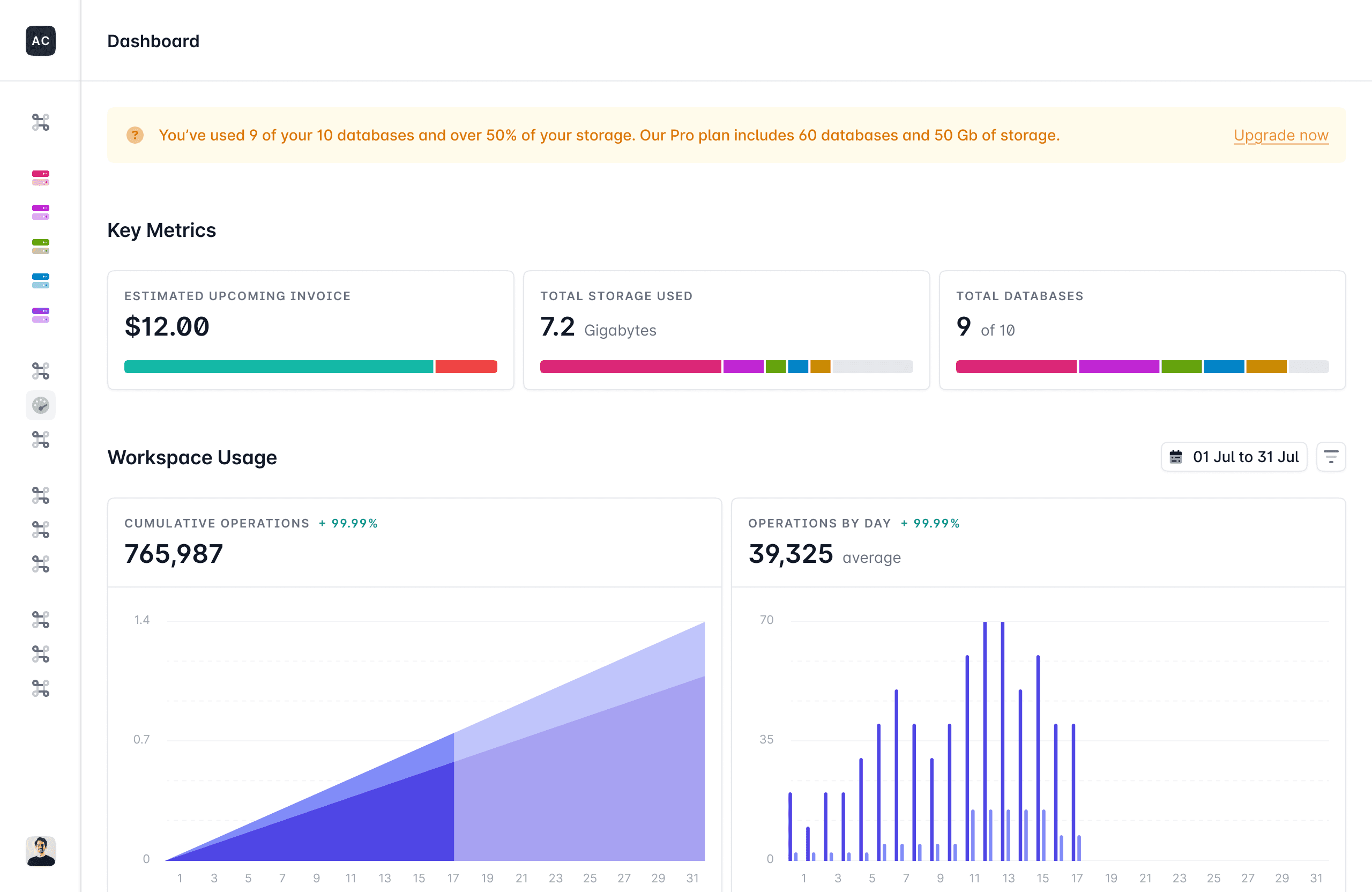The height and width of the screenshot is (892, 1372).
Task: Click the dashboard gauge sidebar icon
Action: 40,405
